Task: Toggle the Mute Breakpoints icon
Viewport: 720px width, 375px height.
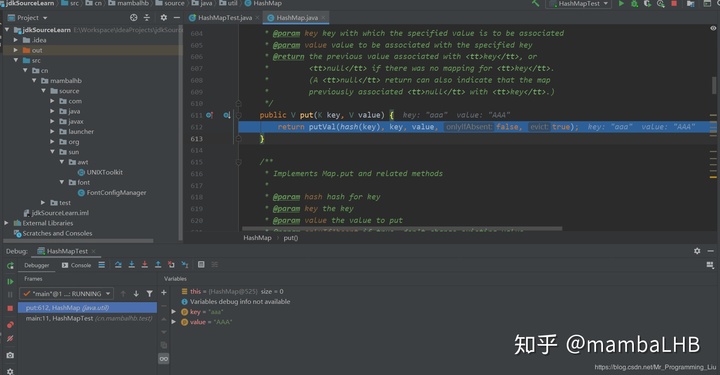Action: click(10, 339)
